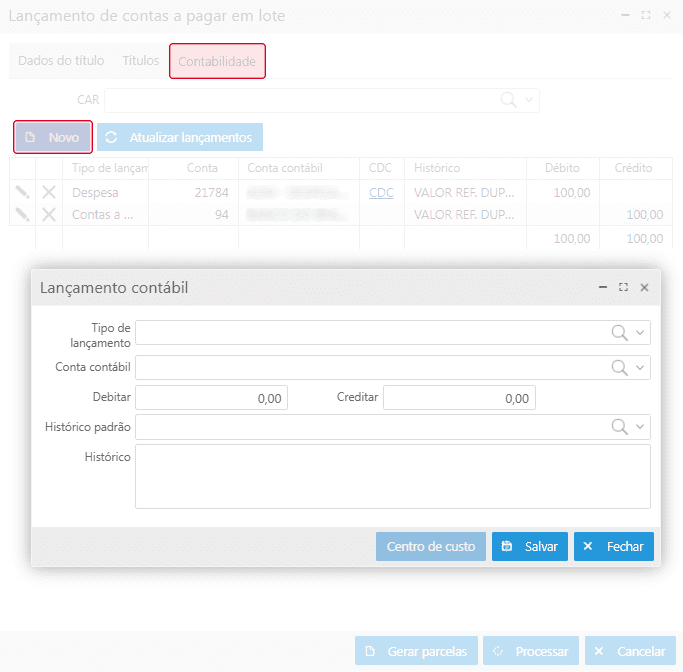This screenshot has height=672, width=683.
Task: Click the delete X for Contas a pagar row
Action: [49, 214]
